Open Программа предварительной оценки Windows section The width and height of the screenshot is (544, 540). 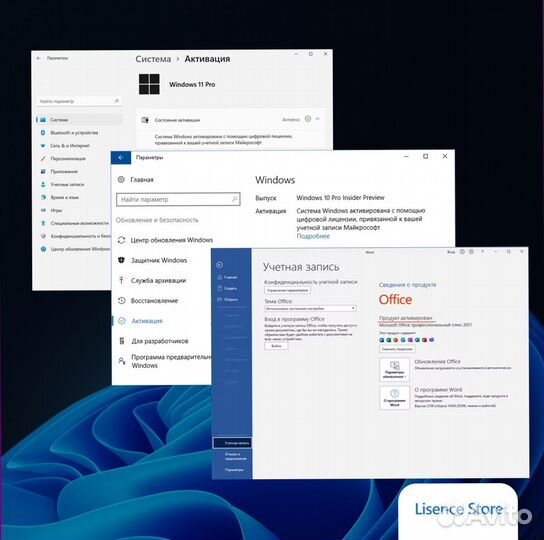pyautogui.click(x=164, y=361)
